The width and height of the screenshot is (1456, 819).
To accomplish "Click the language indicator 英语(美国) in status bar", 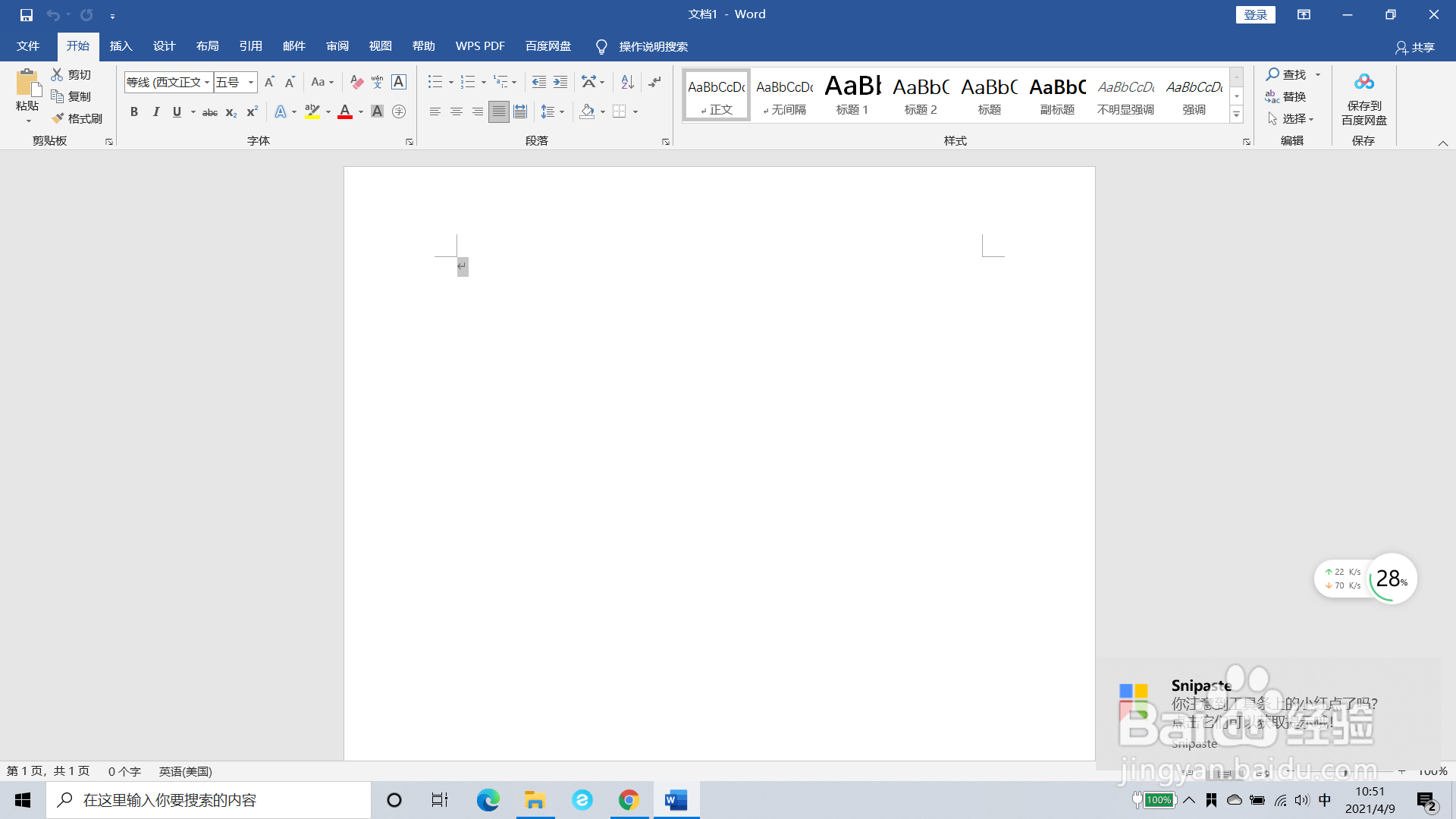I will tap(185, 771).
